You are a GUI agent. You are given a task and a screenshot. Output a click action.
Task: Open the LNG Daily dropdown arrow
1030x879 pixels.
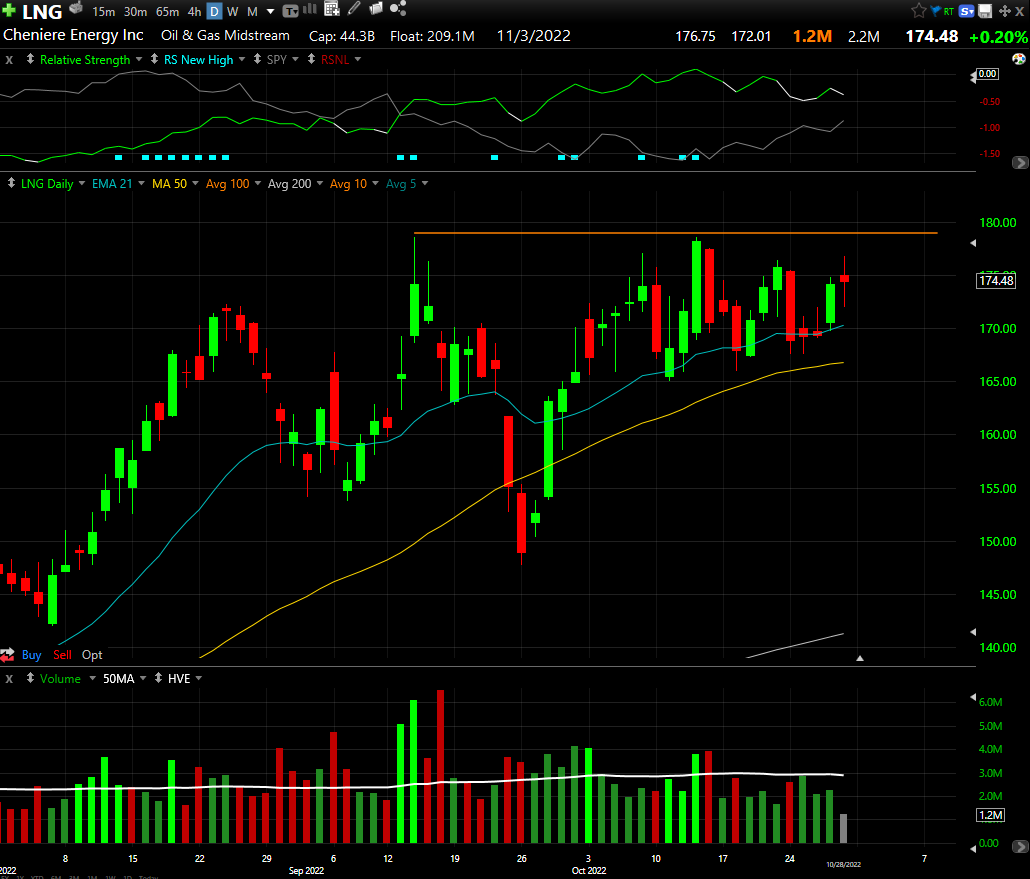pyautogui.click(x=82, y=183)
